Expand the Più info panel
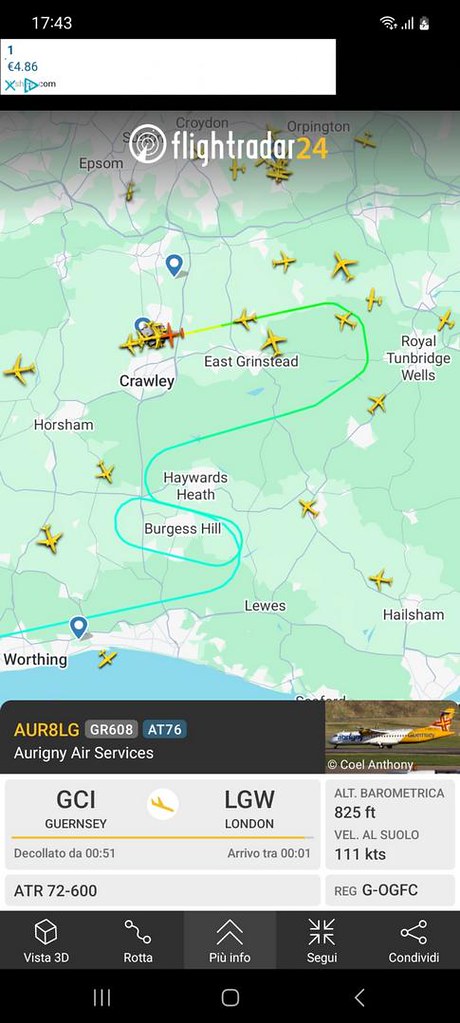Screen dimensions: 460x1023 click(x=230, y=940)
